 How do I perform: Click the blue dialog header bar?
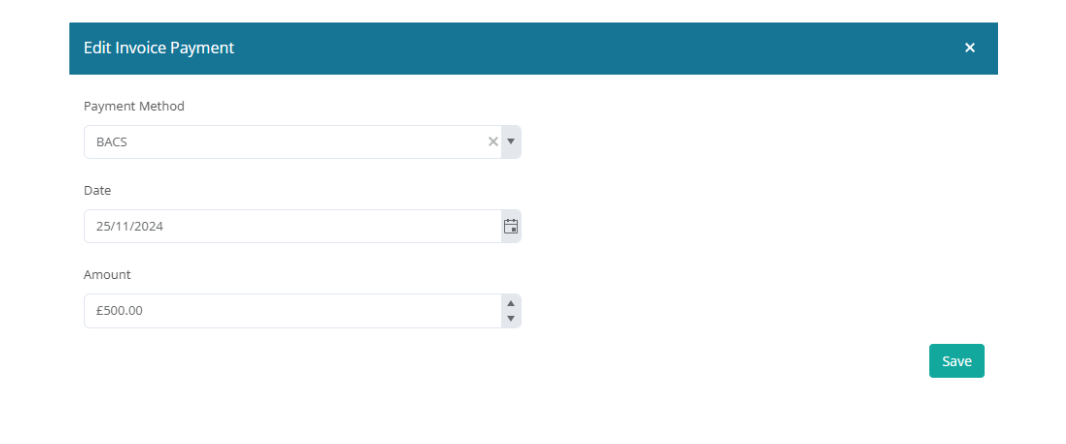click(x=533, y=48)
